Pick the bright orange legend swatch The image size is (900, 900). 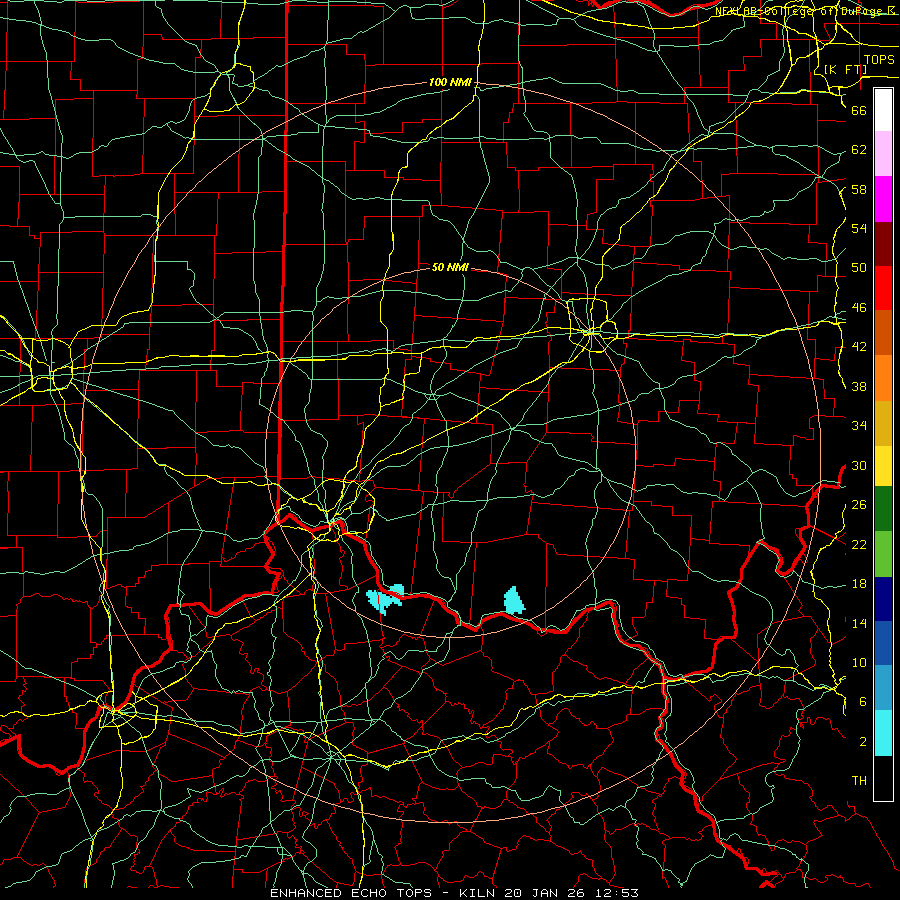pyautogui.click(x=883, y=378)
